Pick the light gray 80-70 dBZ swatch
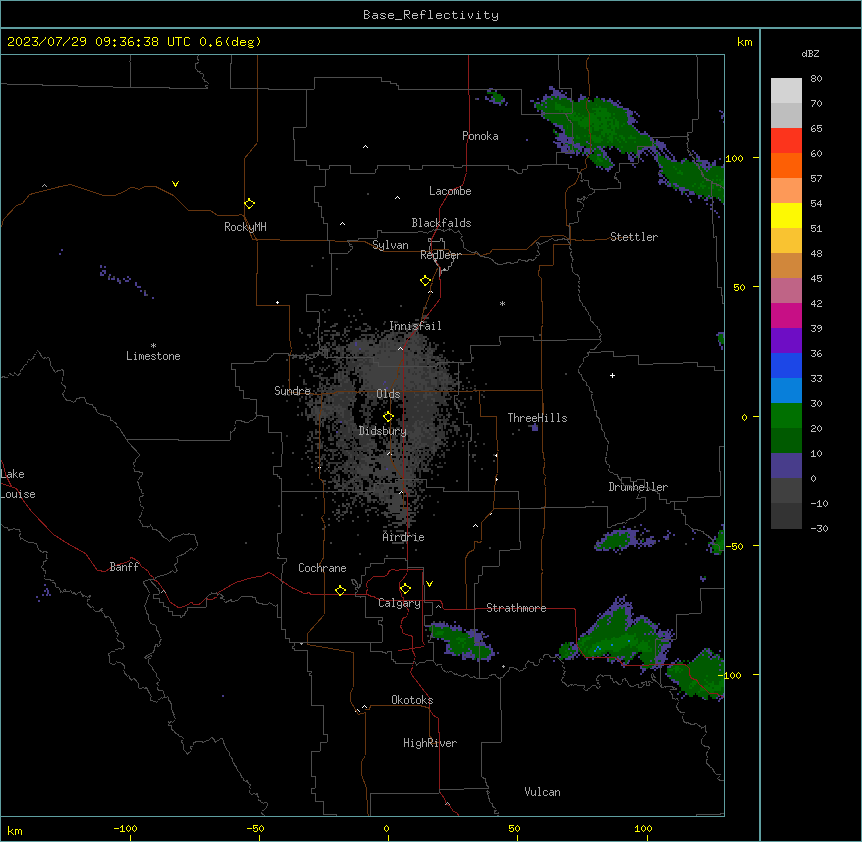This screenshot has width=862, height=842. (786, 91)
